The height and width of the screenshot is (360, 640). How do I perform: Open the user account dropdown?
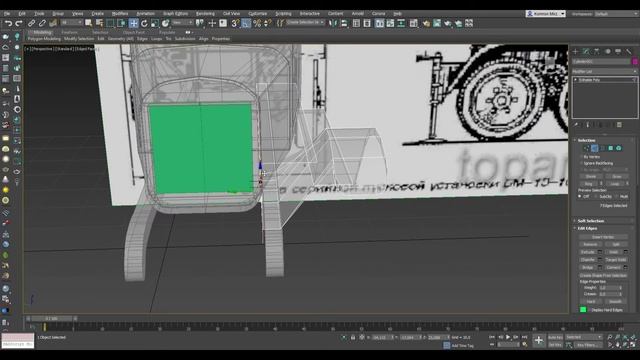pyautogui.click(x=546, y=14)
